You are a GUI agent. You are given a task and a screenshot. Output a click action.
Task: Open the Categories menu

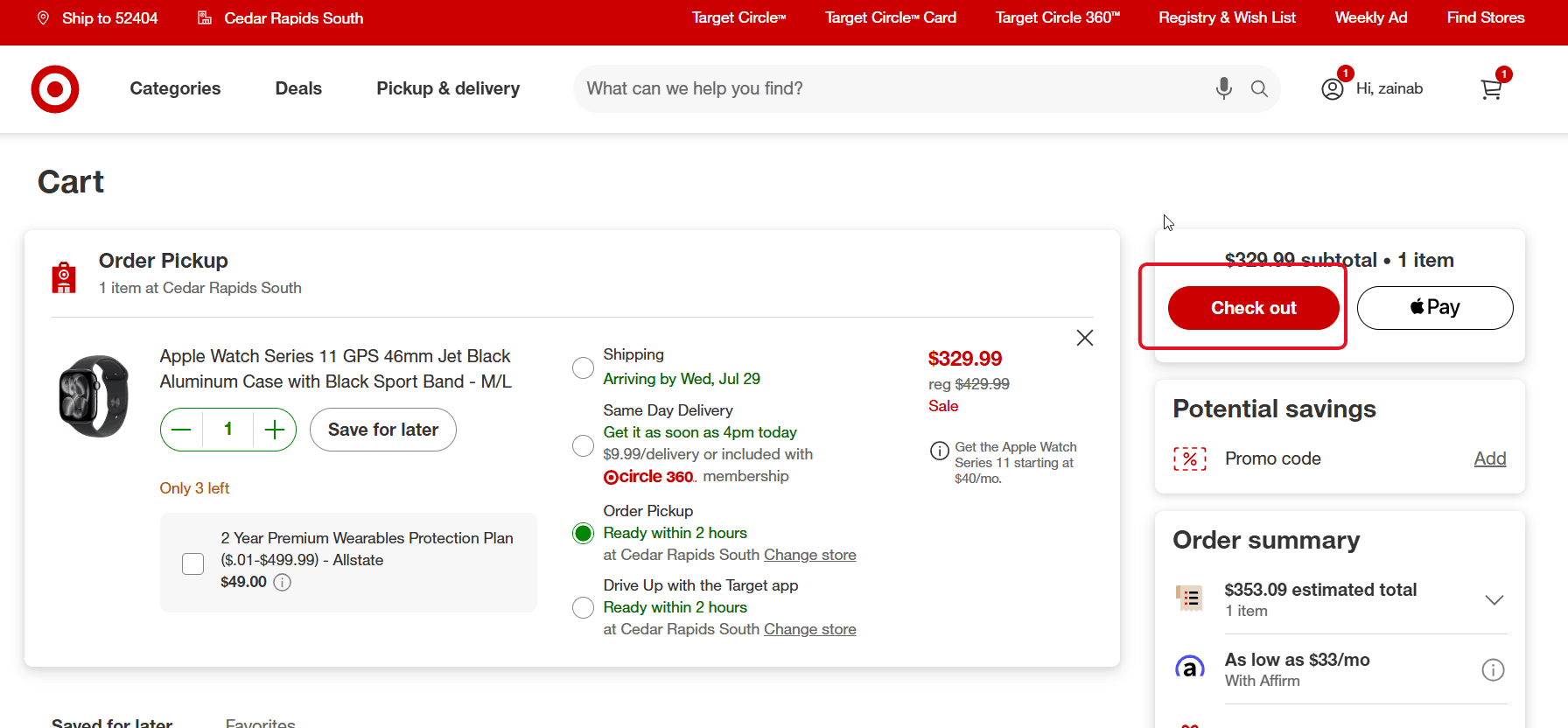pyautogui.click(x=175, y=88)
